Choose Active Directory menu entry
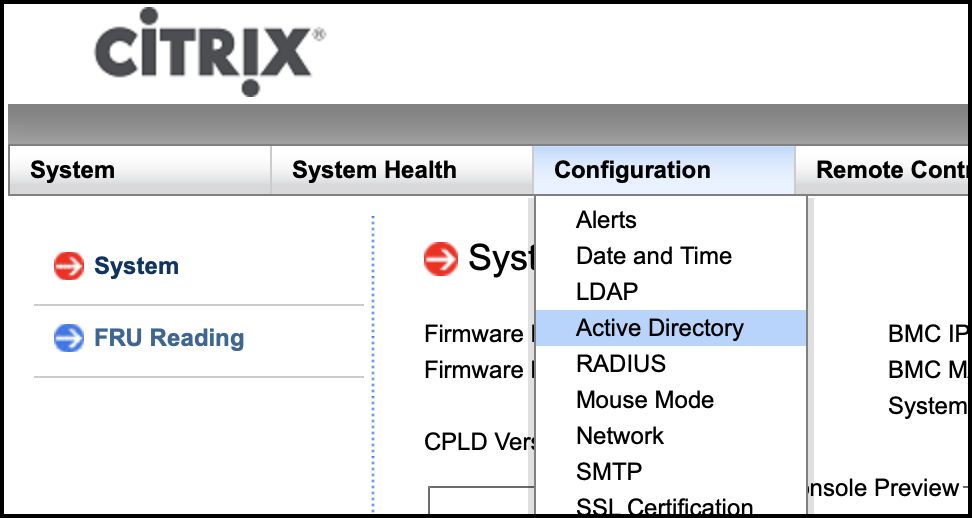The height and width of the screenshot is (518, 972). [671, 328]
